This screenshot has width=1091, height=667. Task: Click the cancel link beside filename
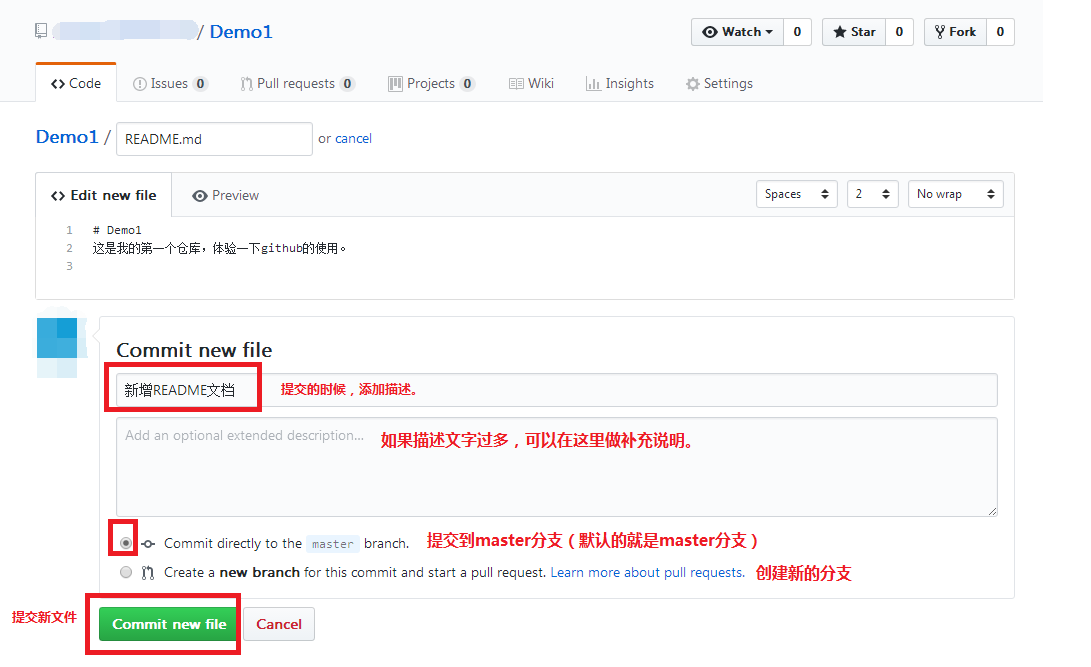click(353, 138)
